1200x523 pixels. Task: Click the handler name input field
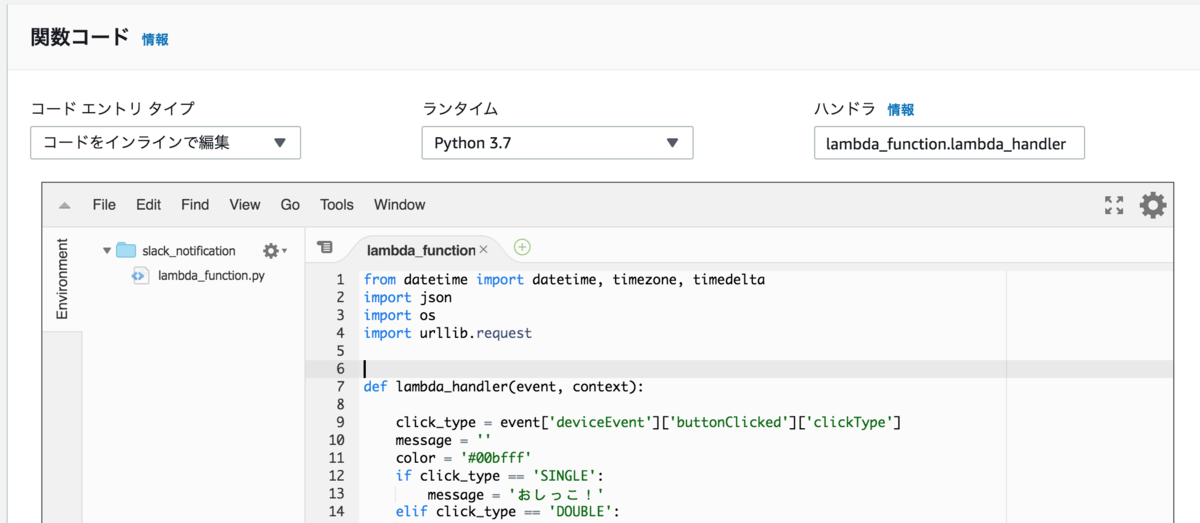coord(949,143)
